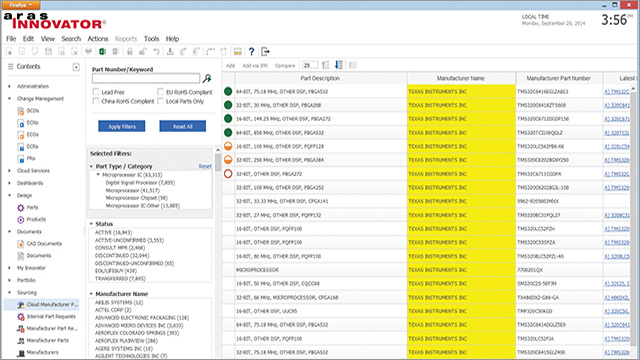The height and width of the screenshot is (360, 640).
Task: Click the Part Description column header
Action: (x=320, y=78)
